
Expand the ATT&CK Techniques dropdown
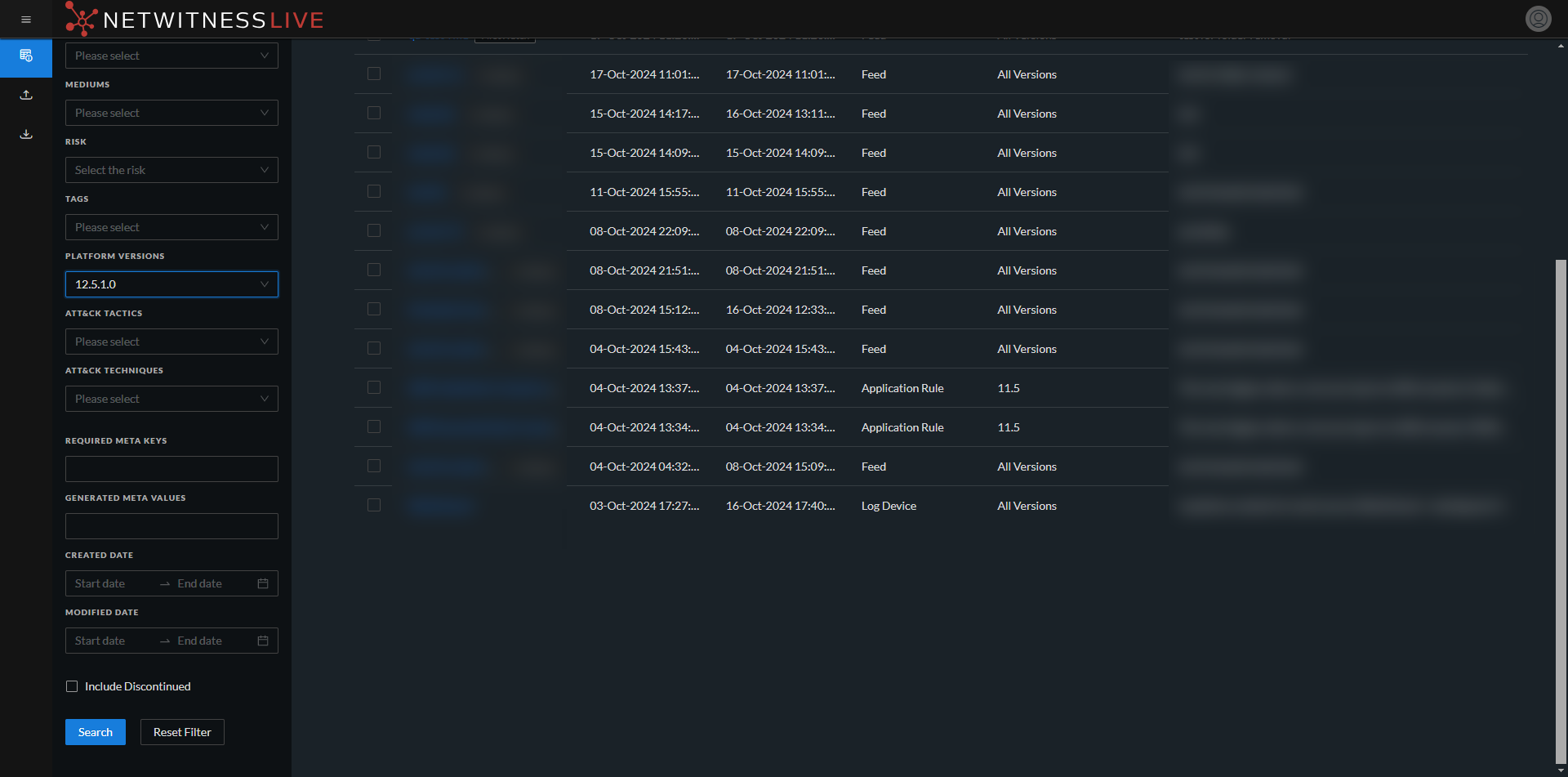(x=171, y=398)
